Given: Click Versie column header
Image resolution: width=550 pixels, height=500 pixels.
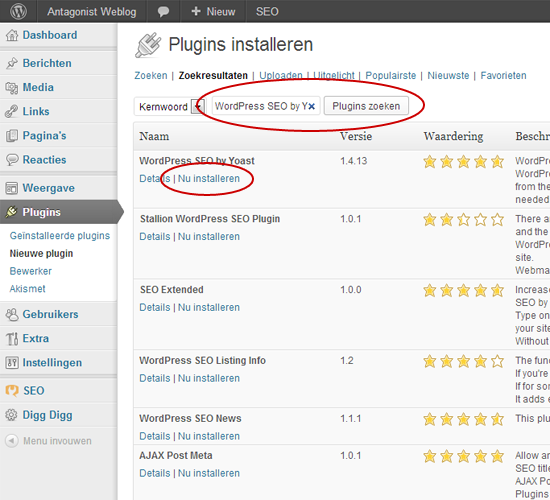Looking at the screenshot, I should (356, 136).
